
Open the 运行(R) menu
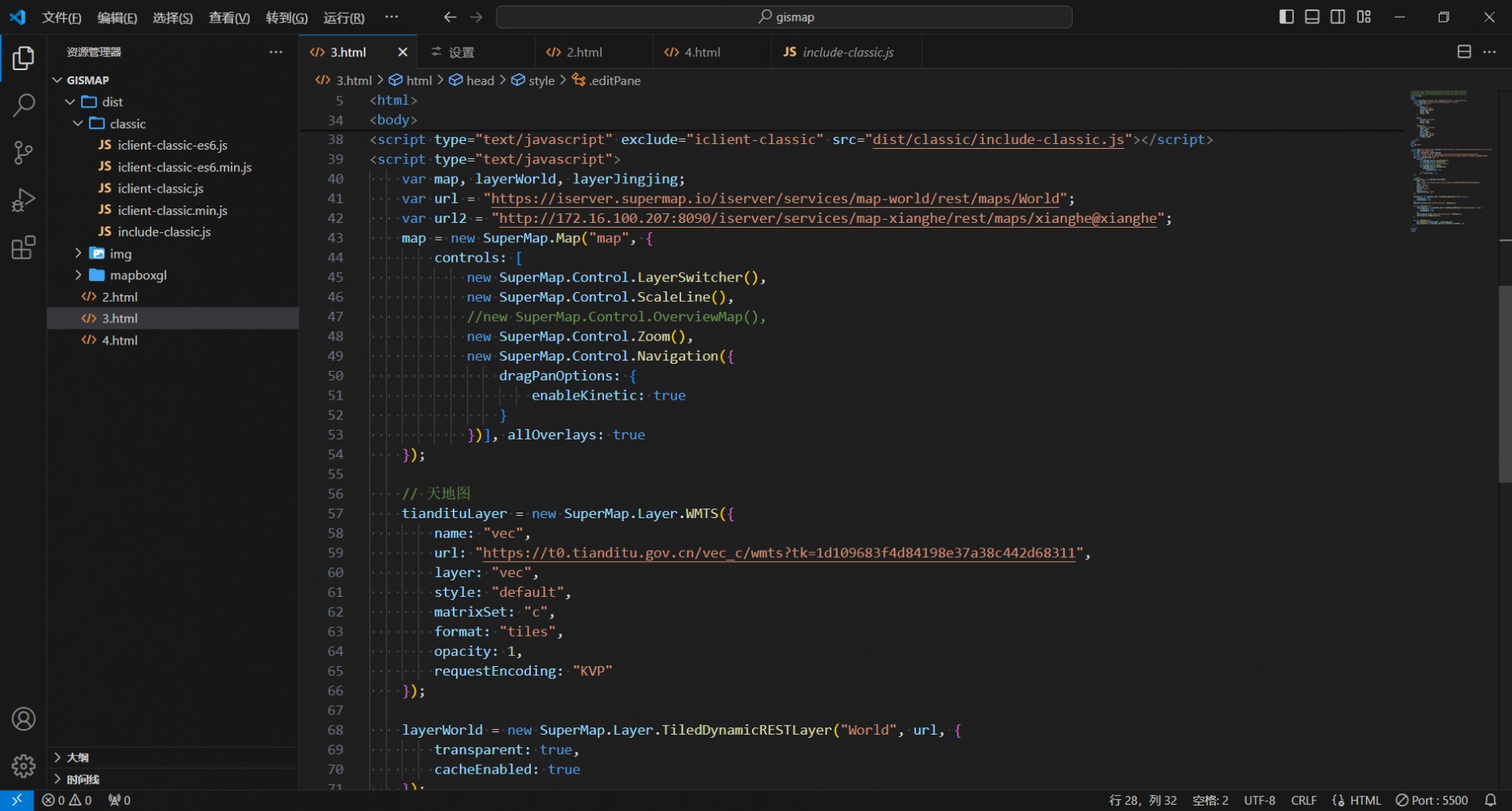[344, 18]
